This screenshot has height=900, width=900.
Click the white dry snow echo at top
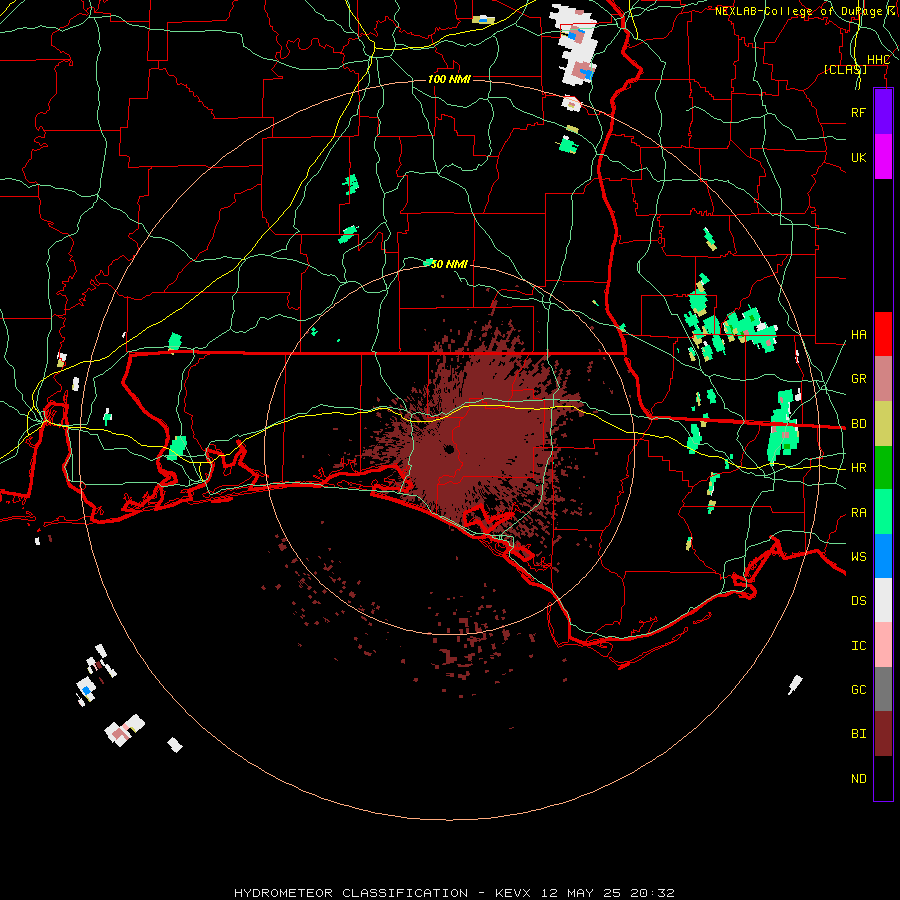click(574, 43)
